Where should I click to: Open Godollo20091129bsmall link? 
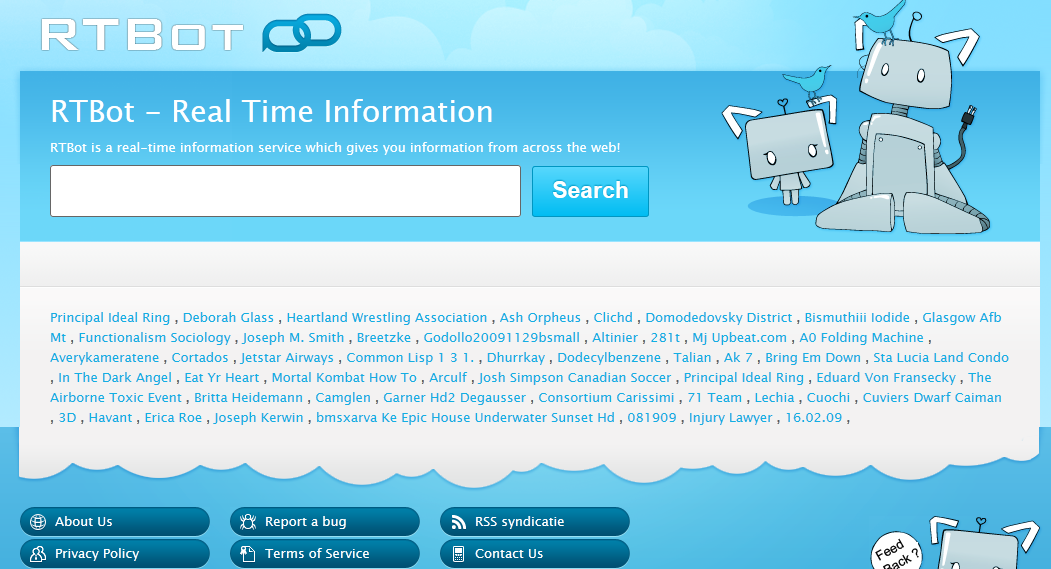[x=502, y=338]
